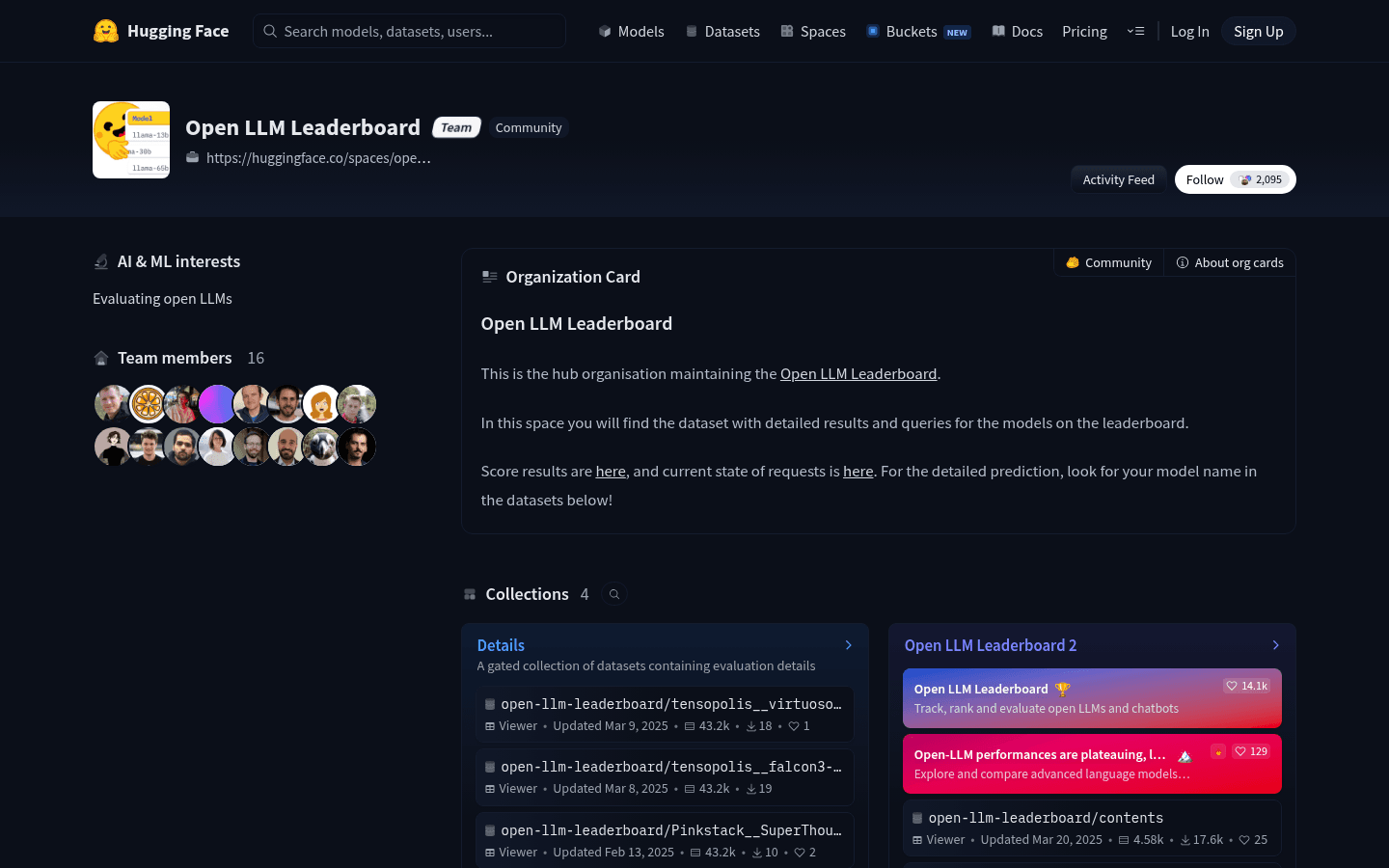This screenshot has width=1389, height=868.
Task: Select the purple gradient team member avatar
Action: pyautogui.click(x=217, y=404)
